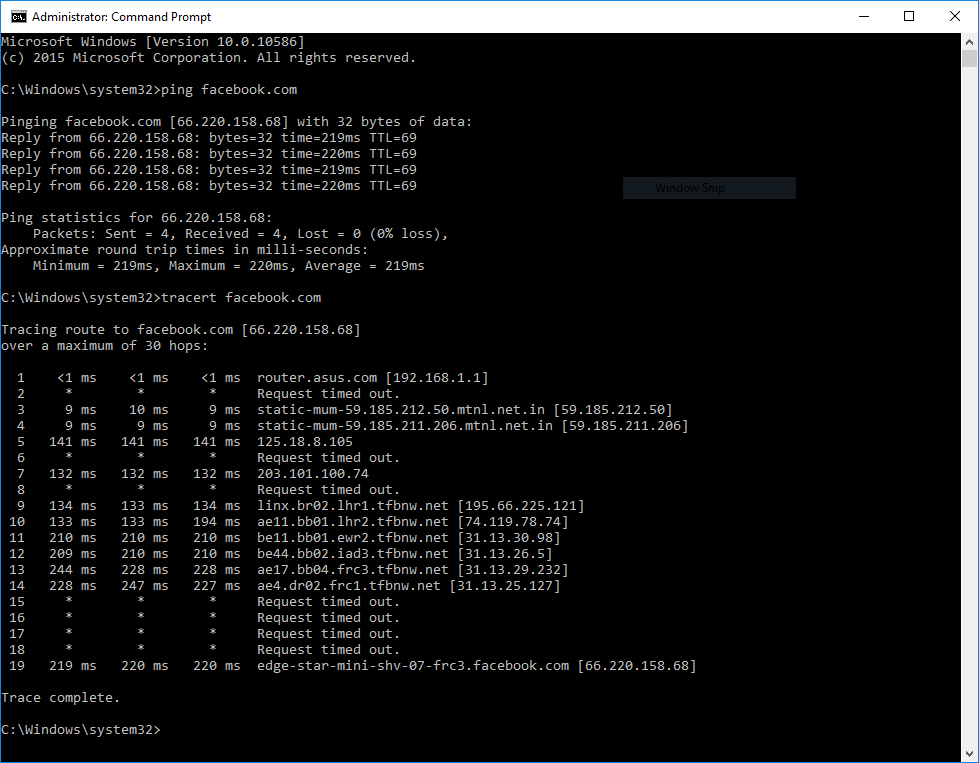
Task: Click 'Approximate round trip times' line
Action: tap(185, 250)
